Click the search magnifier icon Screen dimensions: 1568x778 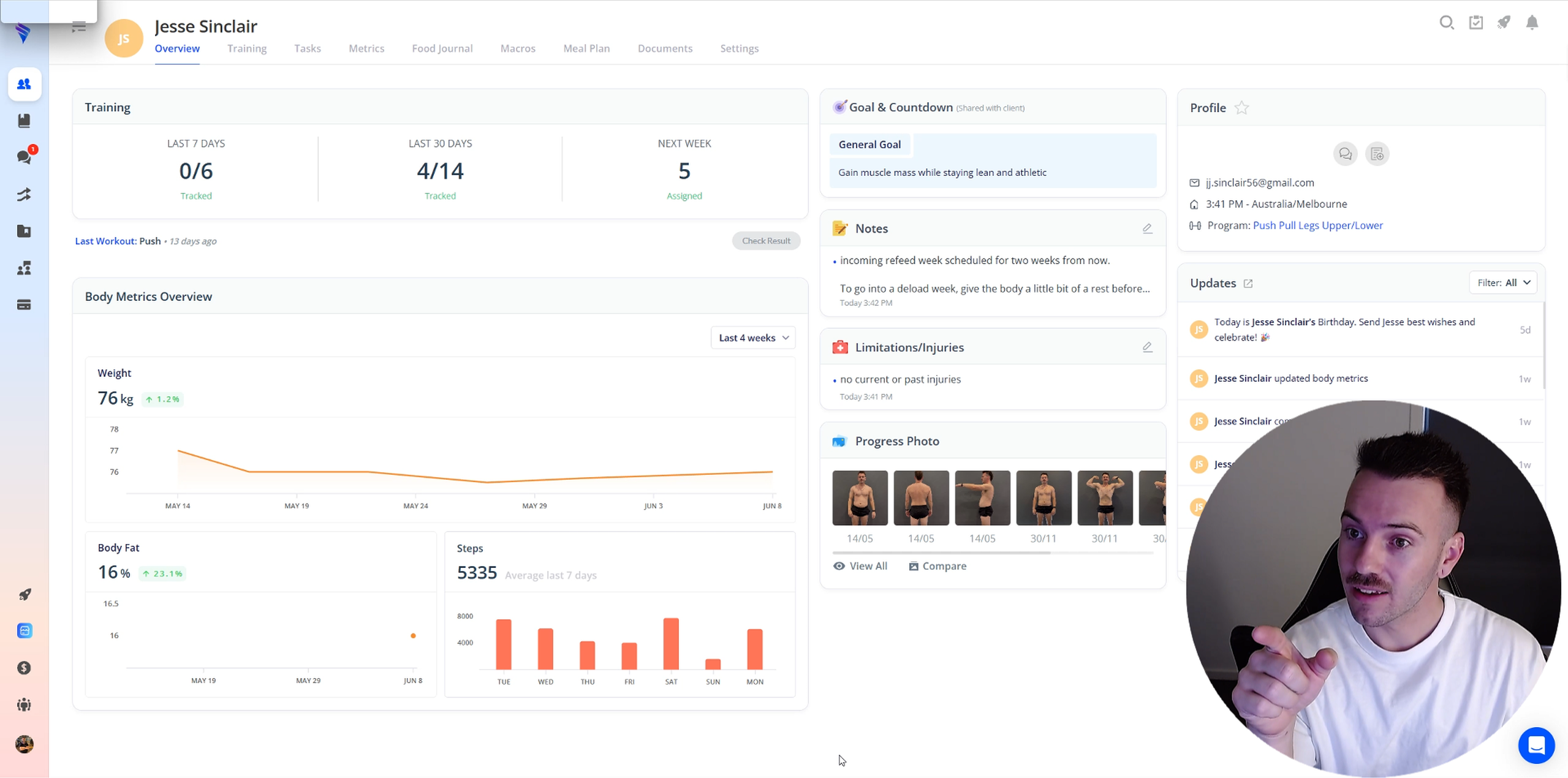(x=1447, y=23)
